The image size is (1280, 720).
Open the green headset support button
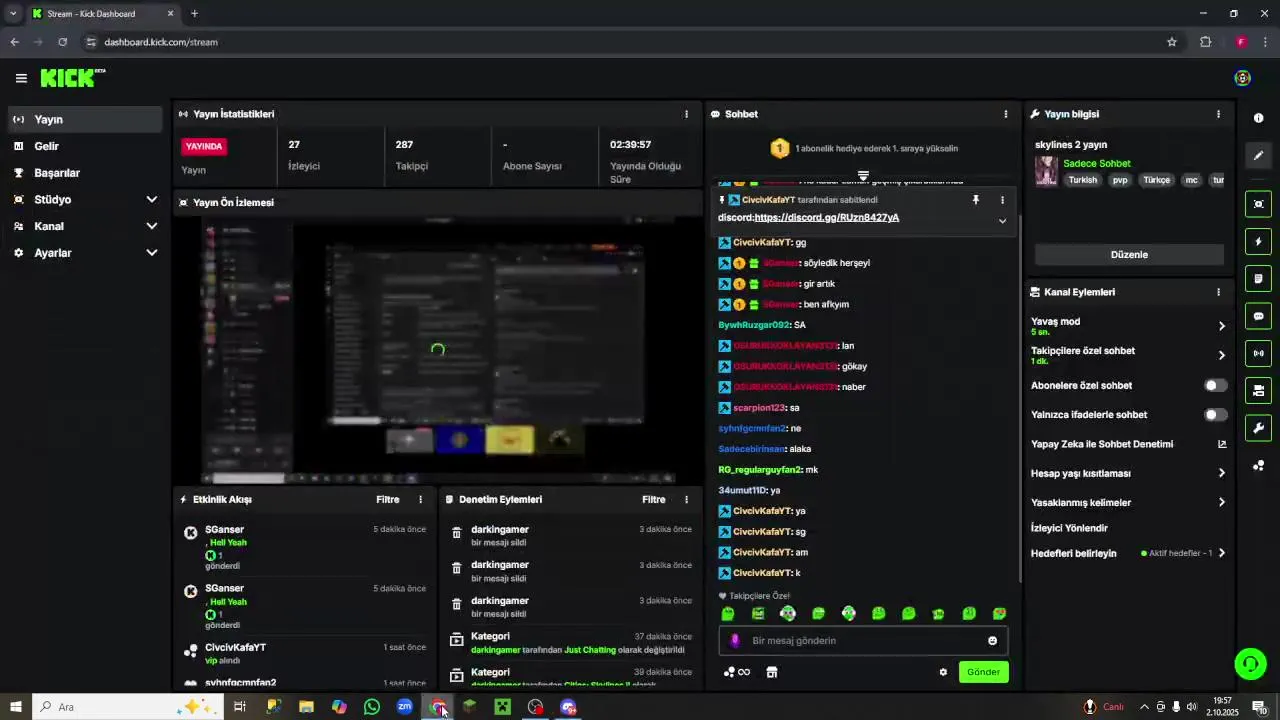(1249, 663)
